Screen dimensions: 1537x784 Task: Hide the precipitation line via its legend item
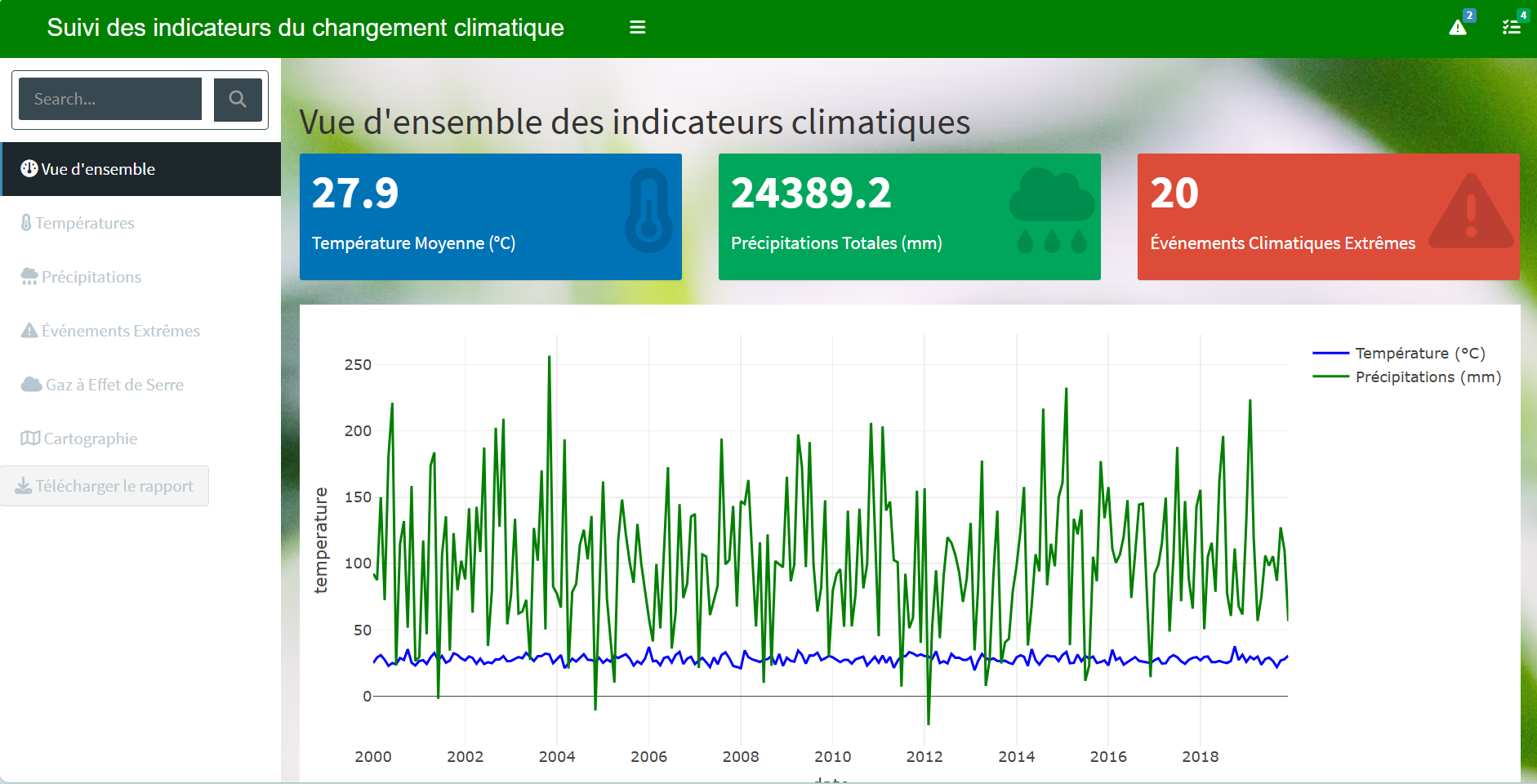pyautogui.click(x=1429, y=376)
